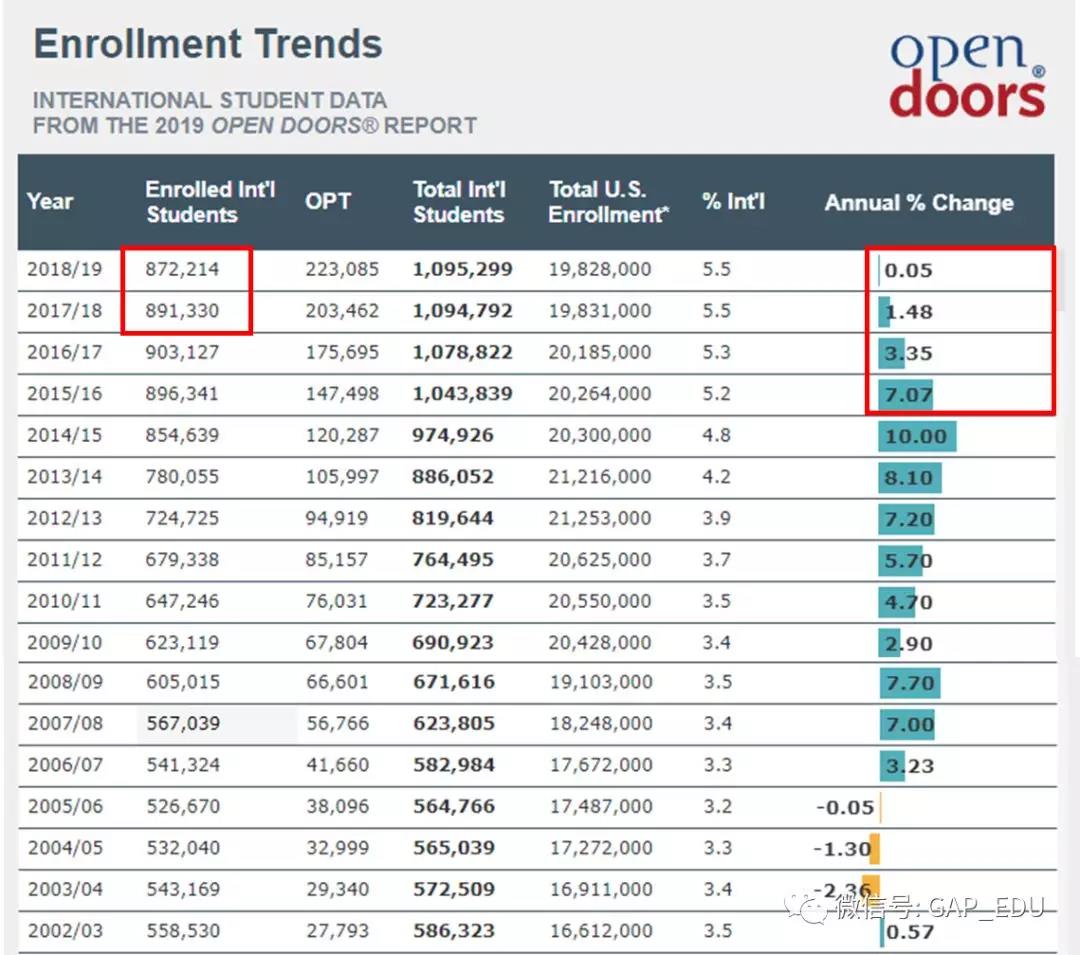The image size is (1080, 955).
Task: Click enrolled value 567,039
Action: [183, 723]
